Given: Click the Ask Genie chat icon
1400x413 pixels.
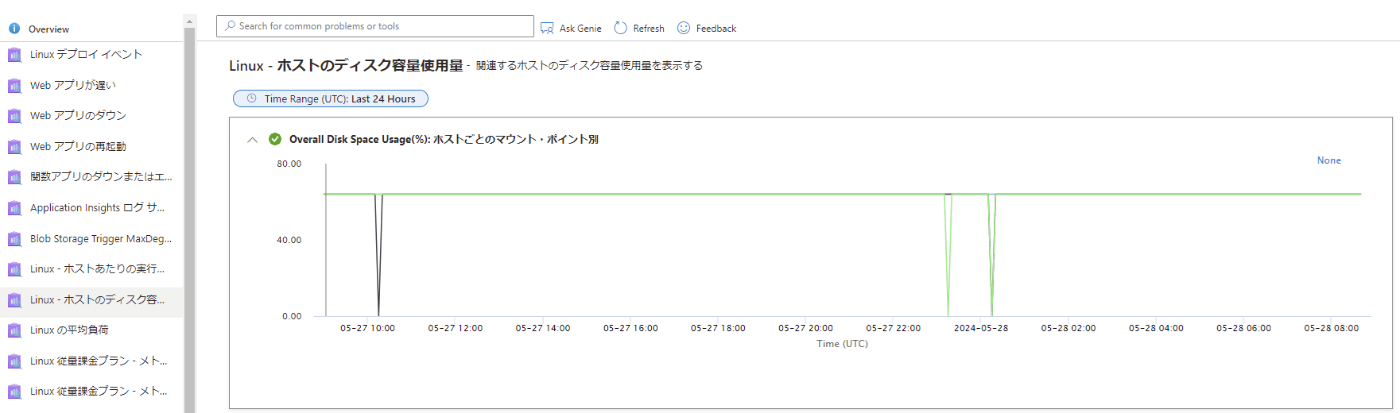Looking at the screenshot, I should click(547, 28).
